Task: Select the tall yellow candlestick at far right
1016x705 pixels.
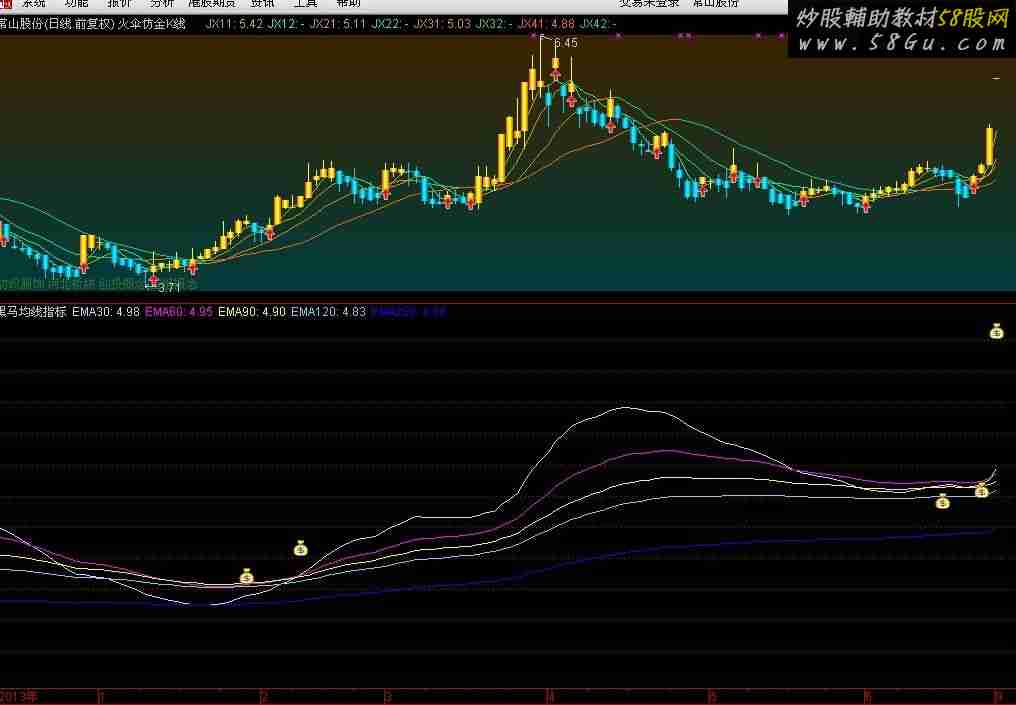Action: click(x=990, y=147)
